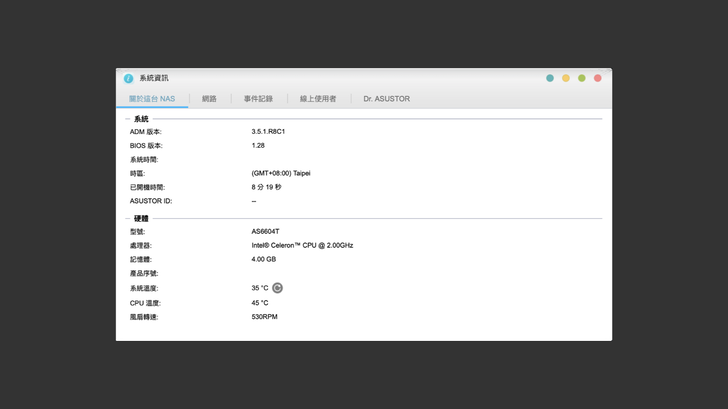Viewport: 728px width, 409px height.
Task: Collapse the 系統 section
Action: pos(140,119)
